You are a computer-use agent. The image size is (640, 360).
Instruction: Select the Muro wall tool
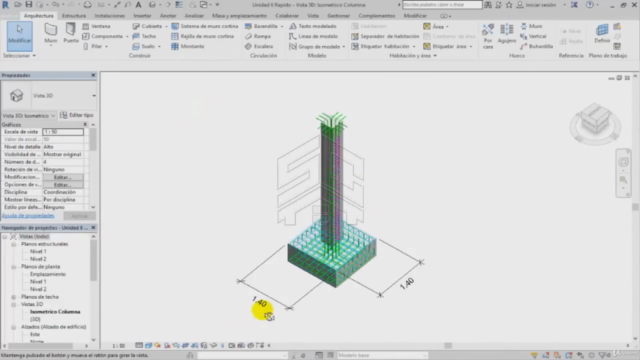point(51,35)
